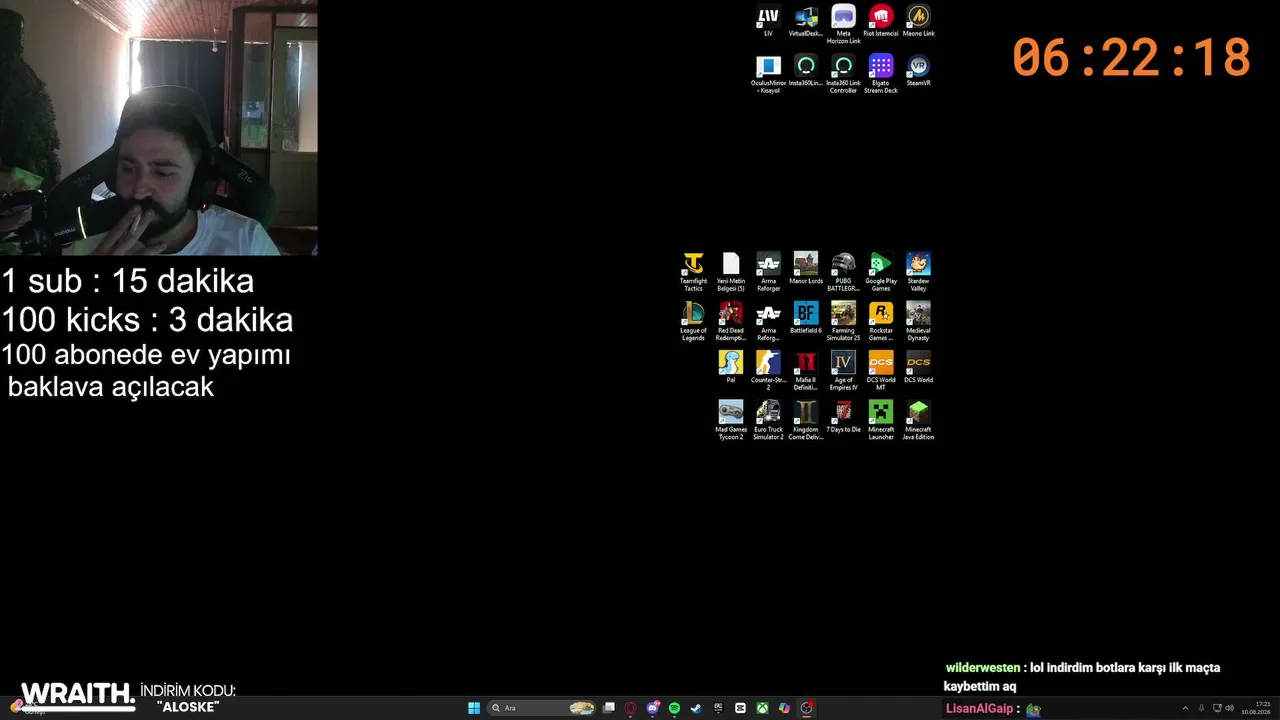The width and height of the screenshot is (1280, 720).
Task: Select the Google Play Games icon
Action: (881, 272)
